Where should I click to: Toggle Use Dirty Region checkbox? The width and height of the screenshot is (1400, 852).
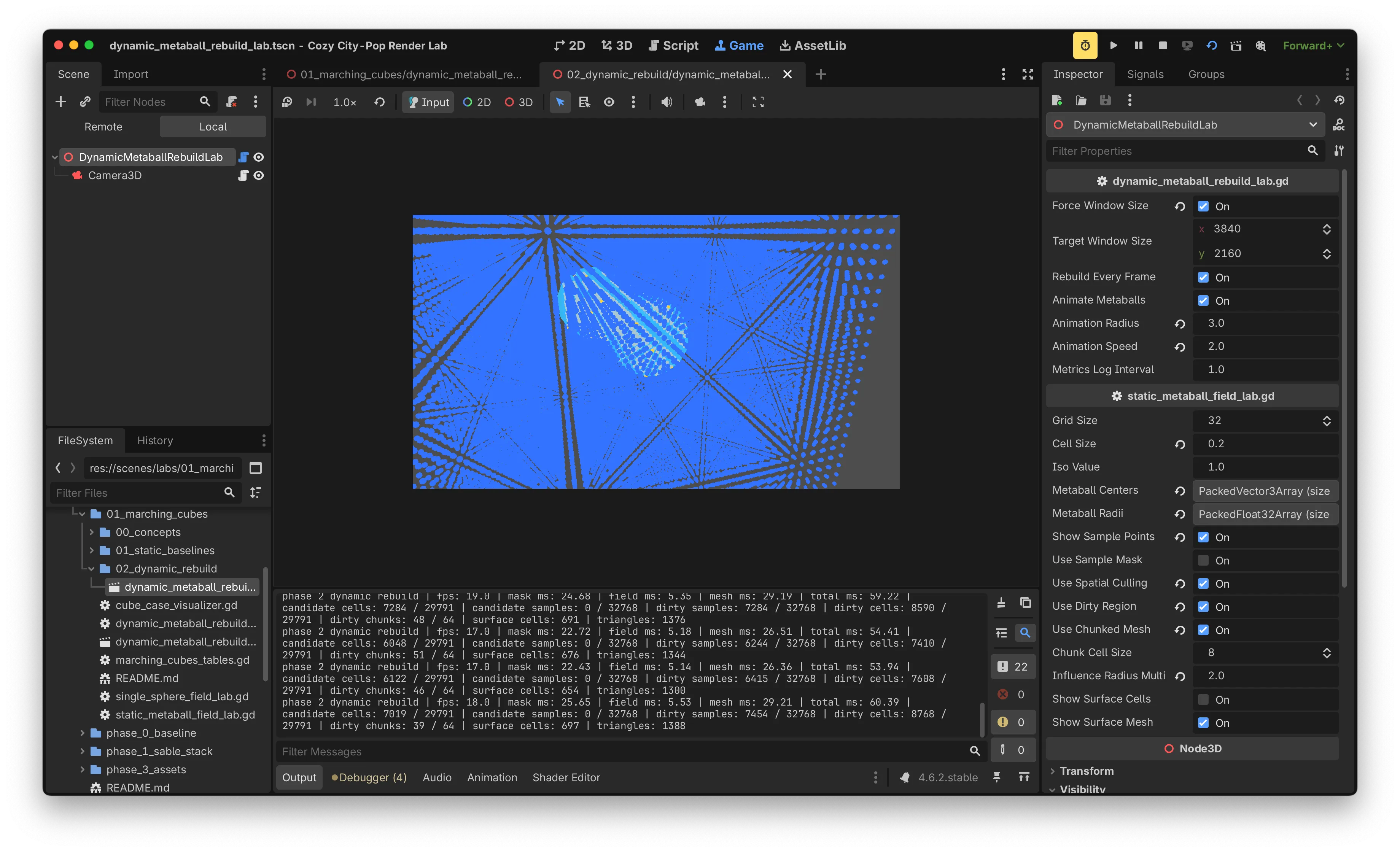(1203, 607)
